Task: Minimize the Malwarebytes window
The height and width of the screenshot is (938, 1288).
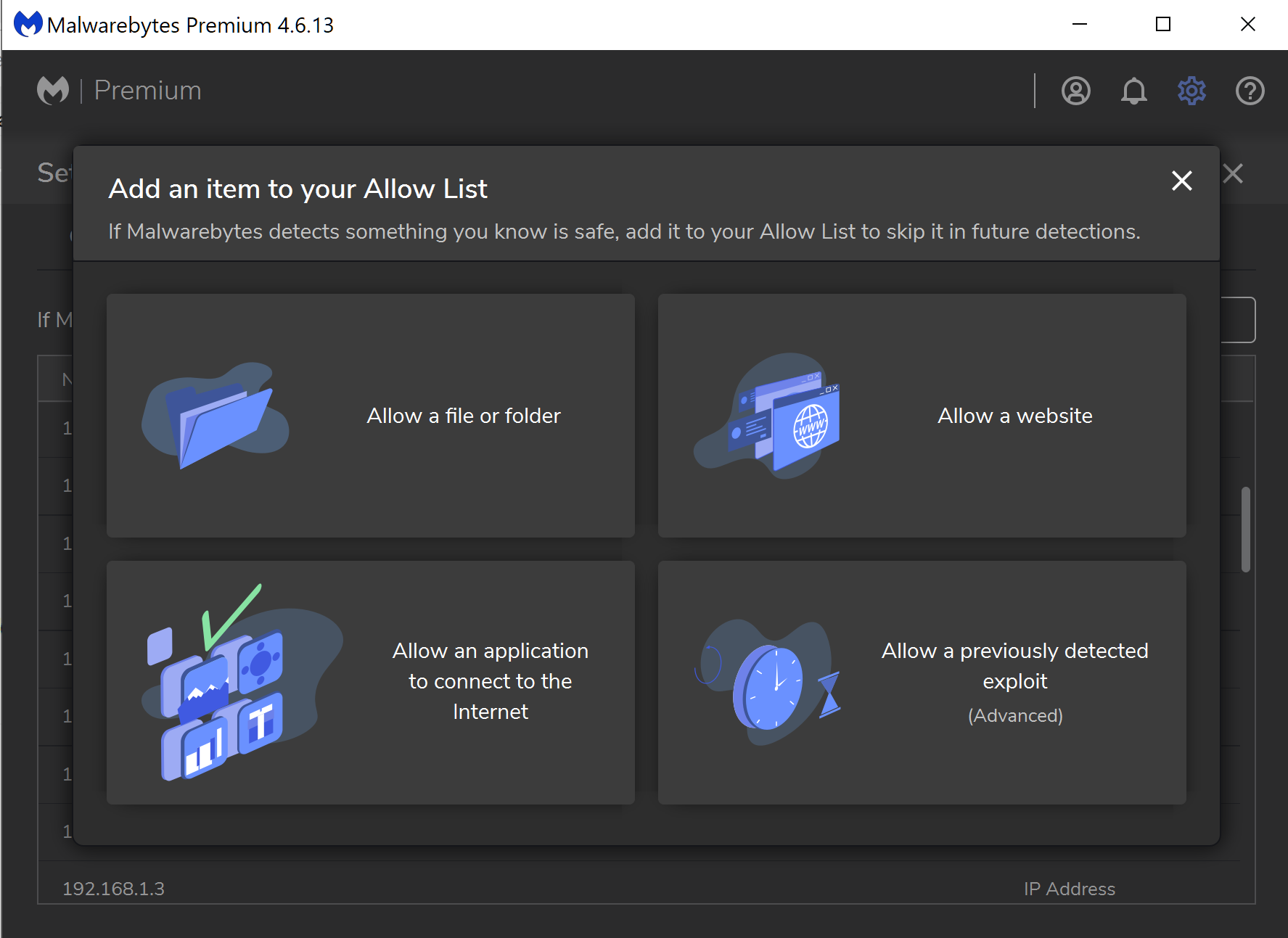Action: click(1080, 25)
